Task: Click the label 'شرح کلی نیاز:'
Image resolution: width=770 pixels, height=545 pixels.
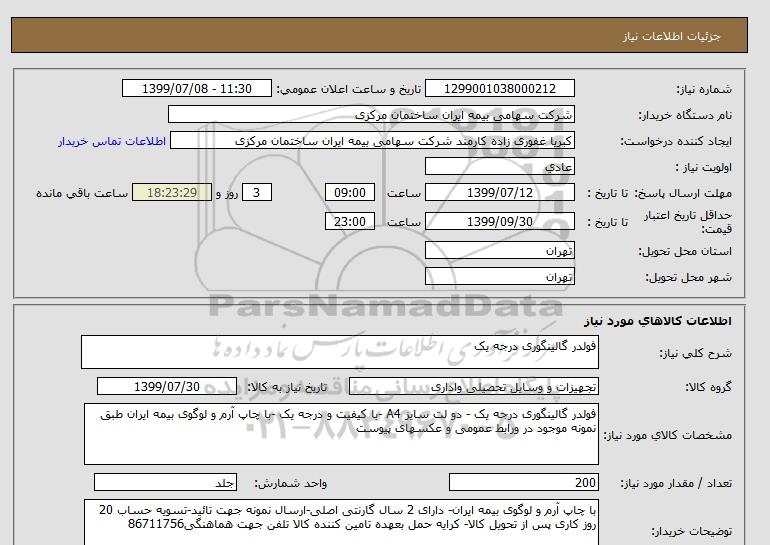Action: [x=695, y=353]
